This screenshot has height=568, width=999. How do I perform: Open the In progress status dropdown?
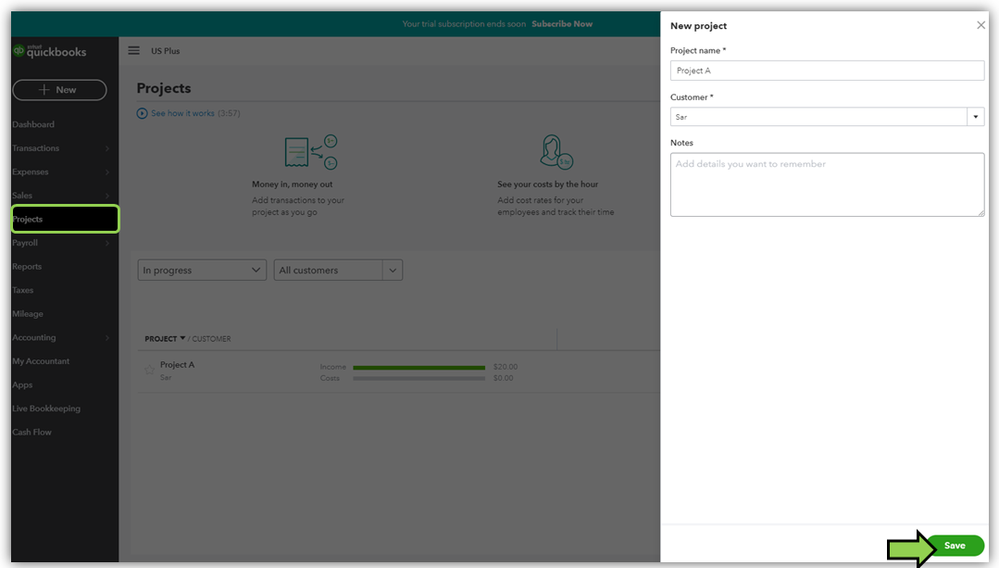click(202, 270)
